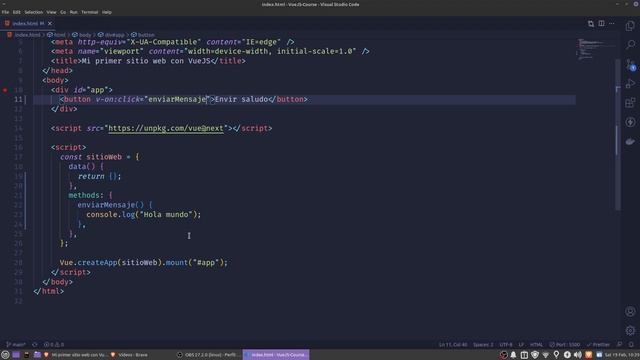
Task: Open the clock showing Sat 19 Feb
Action: (x=622, y=355)
